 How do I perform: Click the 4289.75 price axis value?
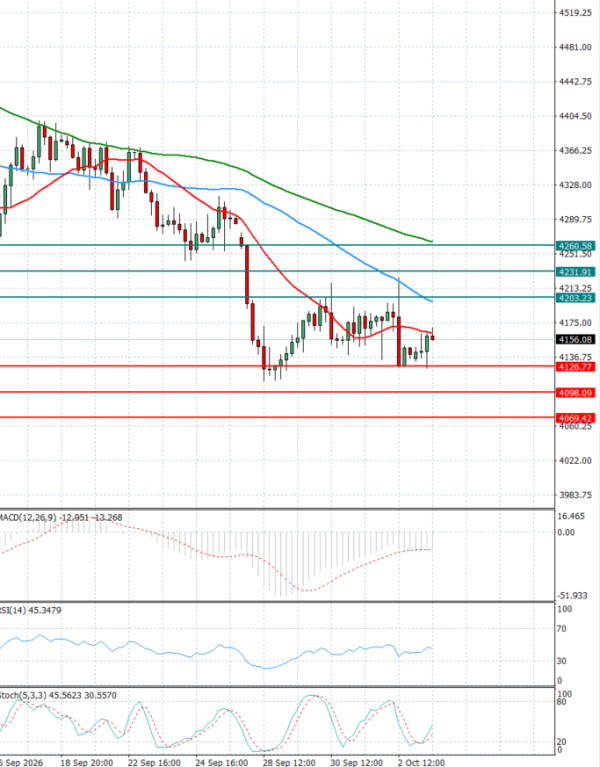click(x=575, y=220)
